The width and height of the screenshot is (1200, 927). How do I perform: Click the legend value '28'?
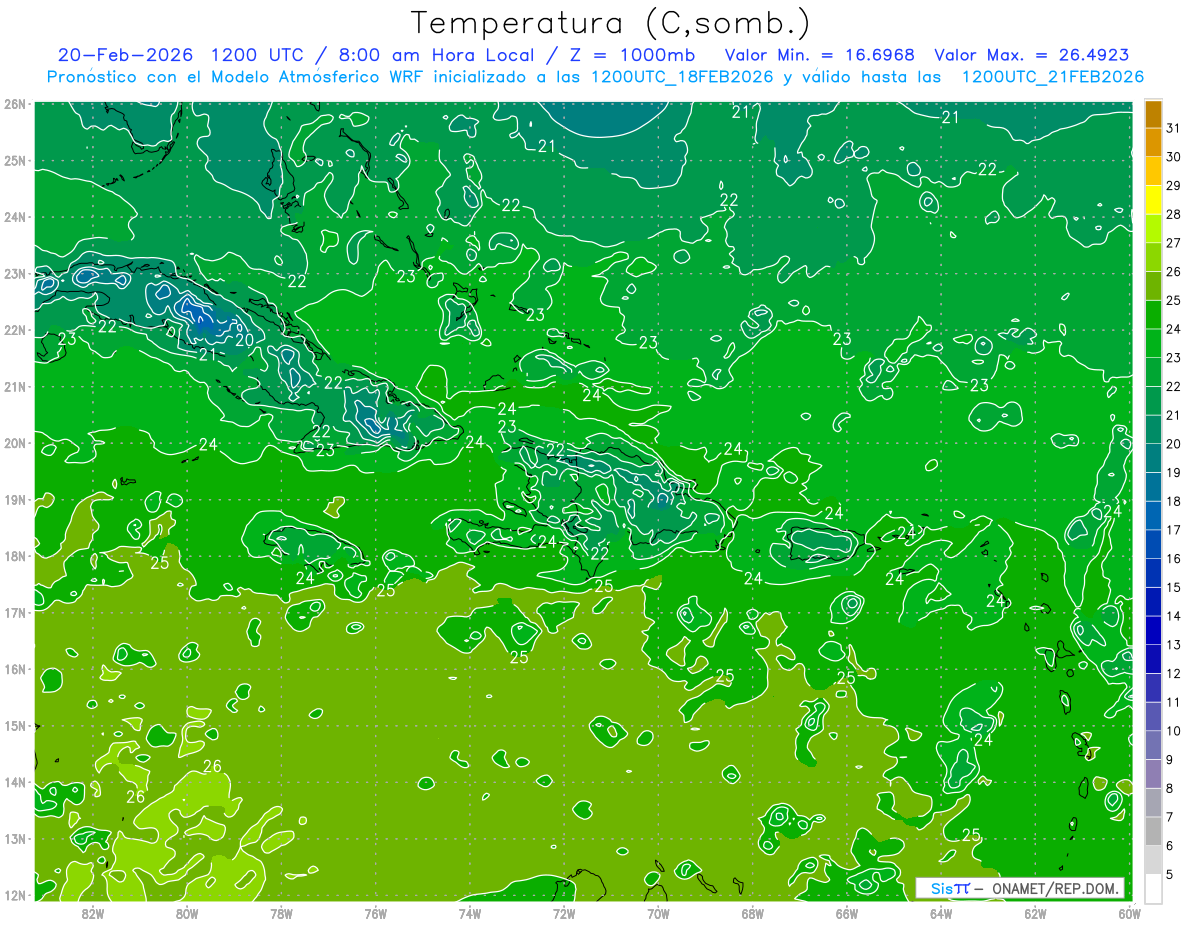point(1173,214)
